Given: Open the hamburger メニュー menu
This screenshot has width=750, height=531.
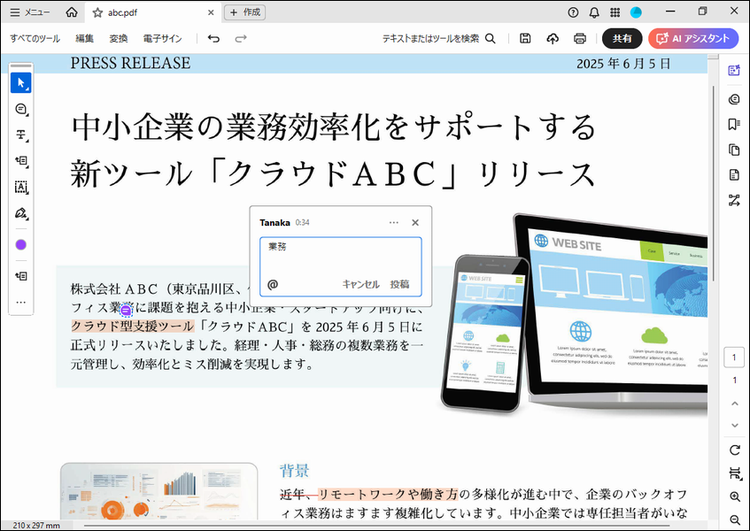Looking at the screenshot, I should tap(30, 12).
